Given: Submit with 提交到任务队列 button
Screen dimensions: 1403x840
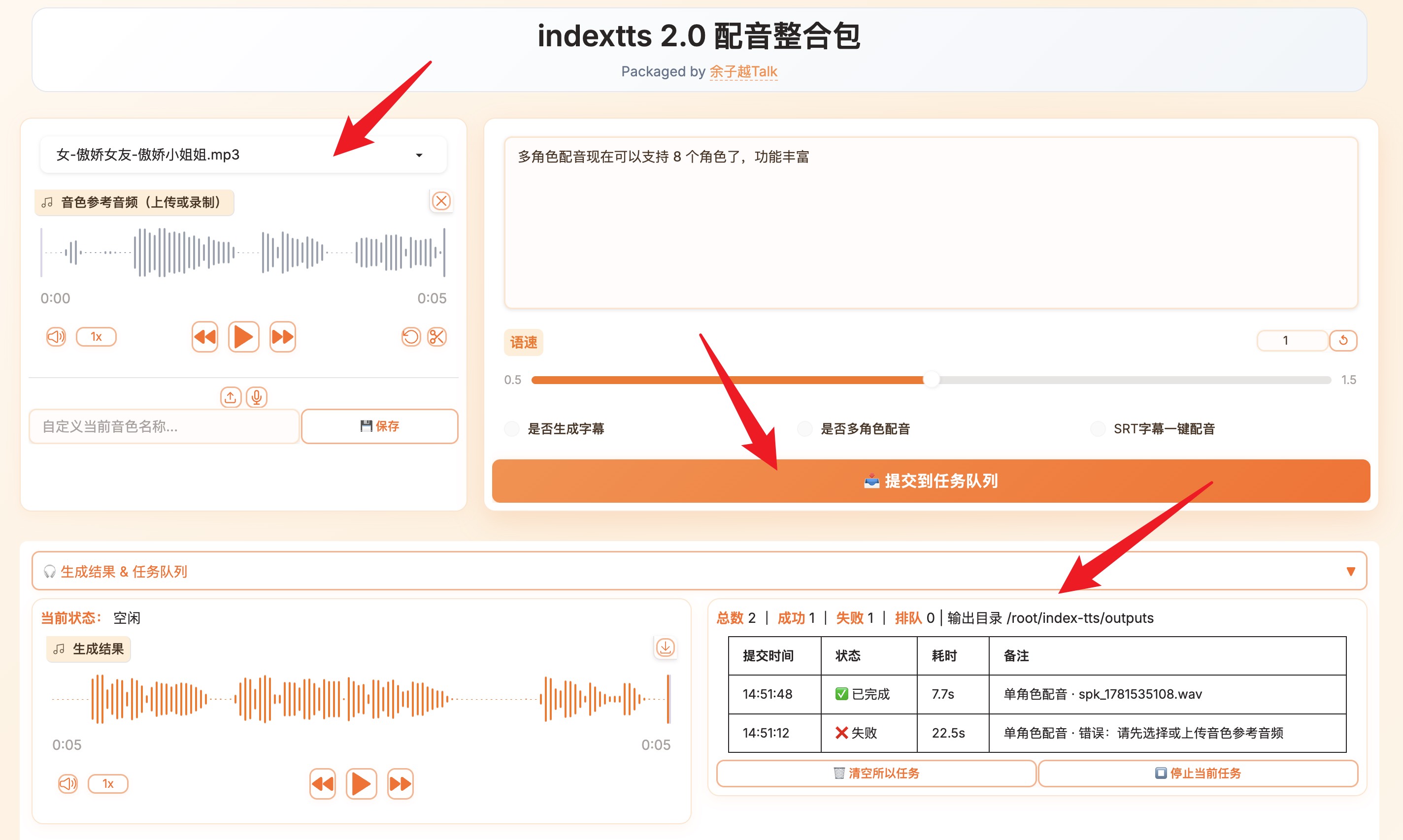Looking at the screenshot, I should [931, 481].
